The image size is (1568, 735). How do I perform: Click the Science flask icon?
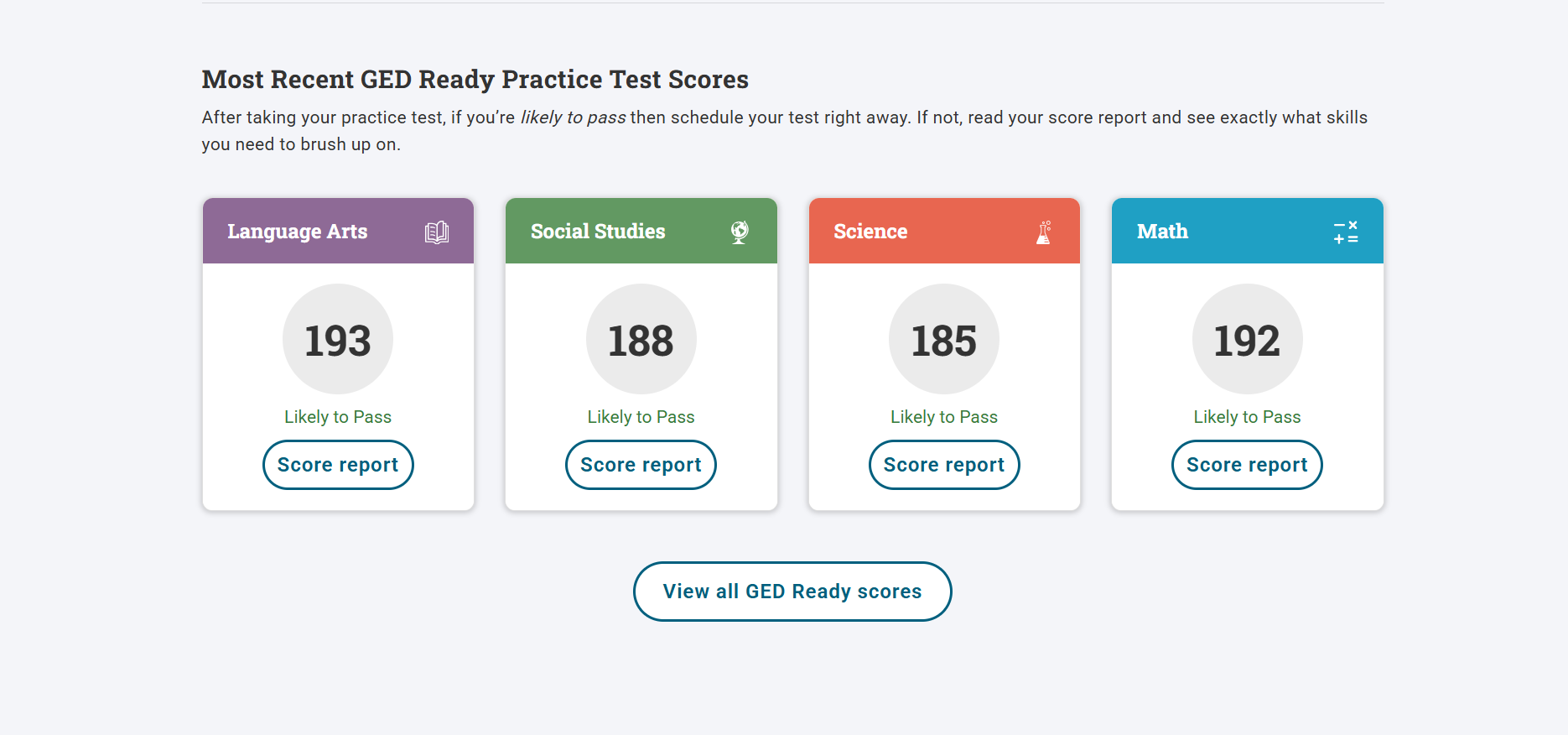click(1044, 232)
